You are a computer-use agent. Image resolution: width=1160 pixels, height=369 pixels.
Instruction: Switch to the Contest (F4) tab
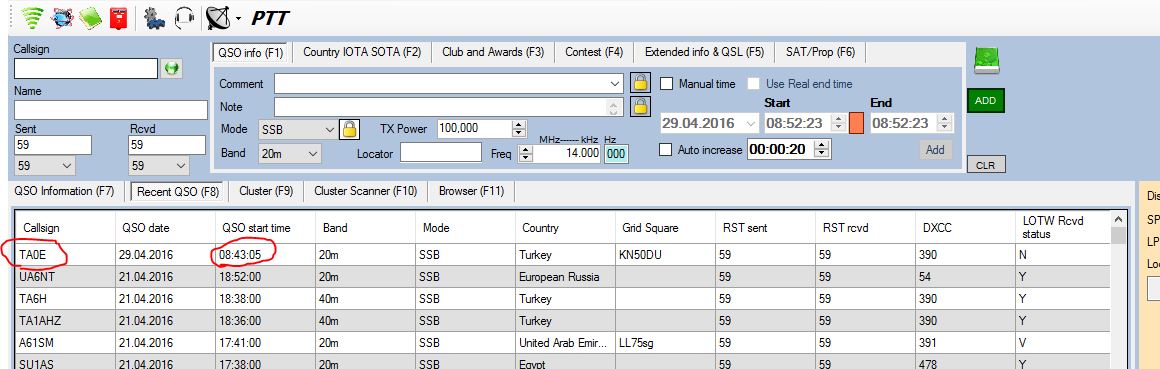[x=594, y=52]
